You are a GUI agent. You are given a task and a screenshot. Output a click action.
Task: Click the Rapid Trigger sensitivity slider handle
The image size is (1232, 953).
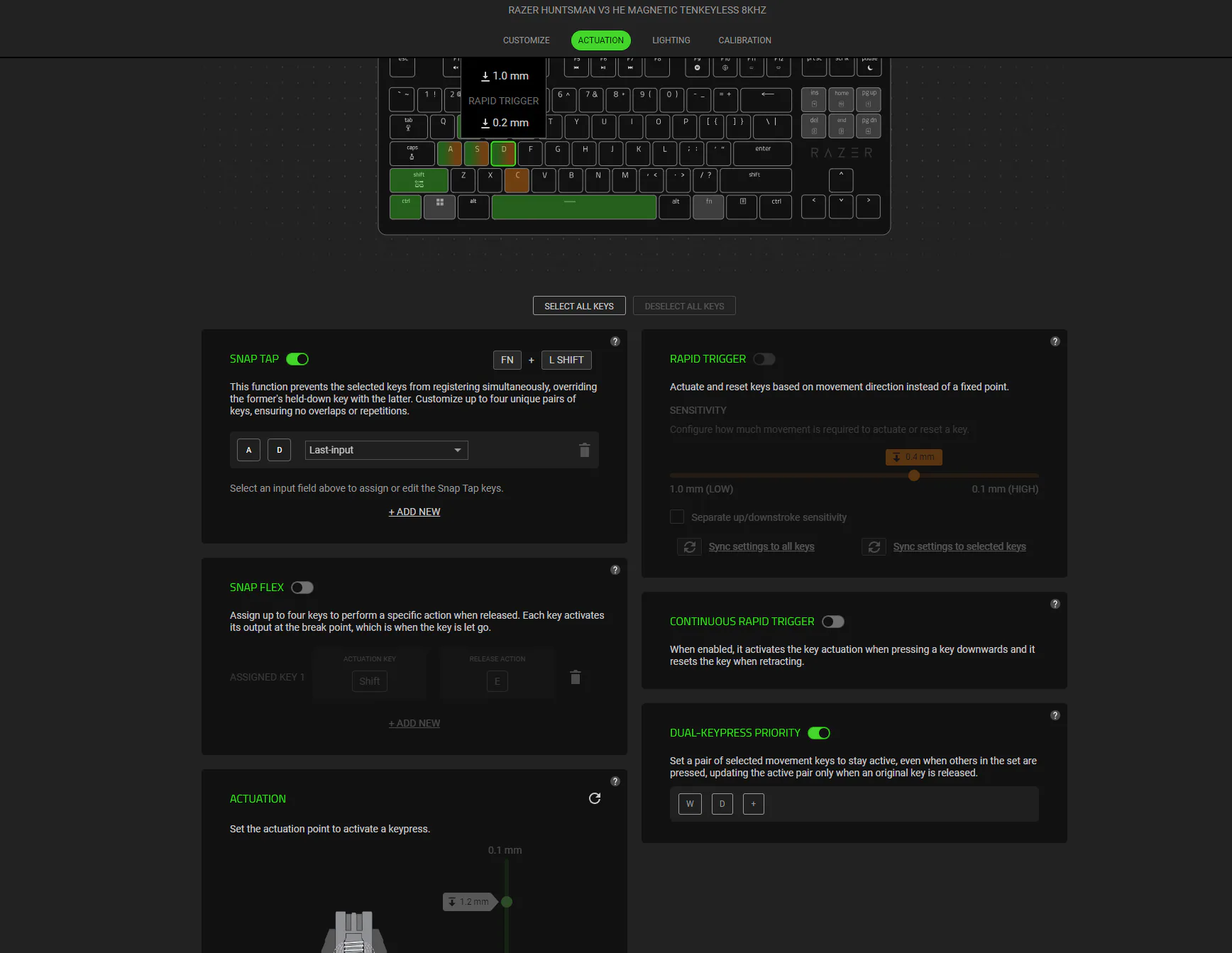tap(914, 475)
